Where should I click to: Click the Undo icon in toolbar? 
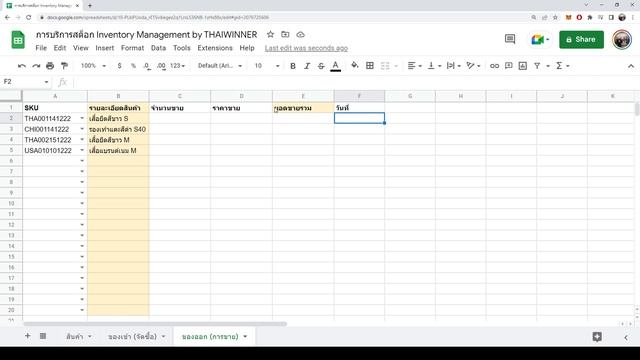pyautogui.click(x=22, y=66)
